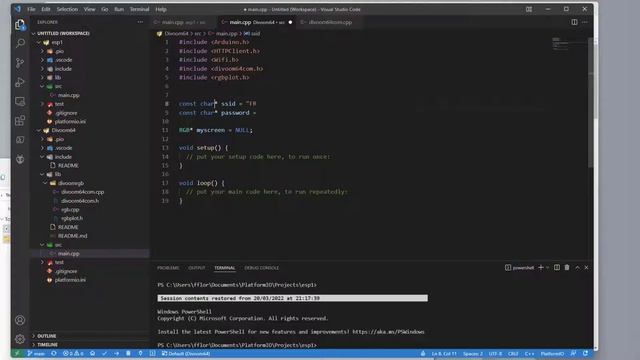Viewport: 640px width, 360px height.
Task: Click the code minimap
Action: point(569,44)
